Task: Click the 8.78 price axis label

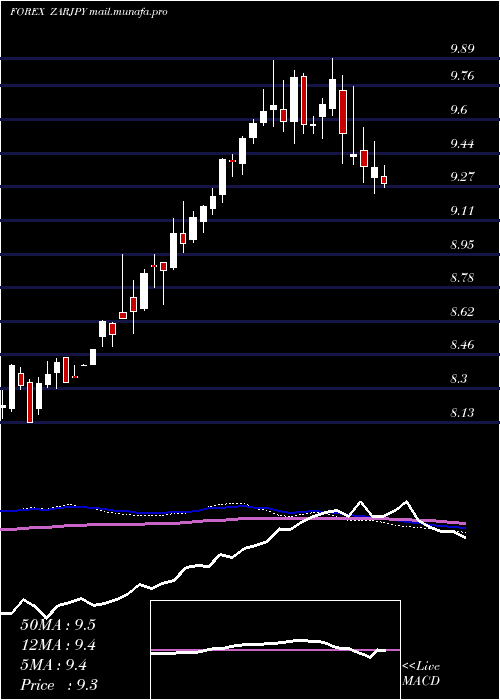Action: pyautogui.click(x=462, y=278)
